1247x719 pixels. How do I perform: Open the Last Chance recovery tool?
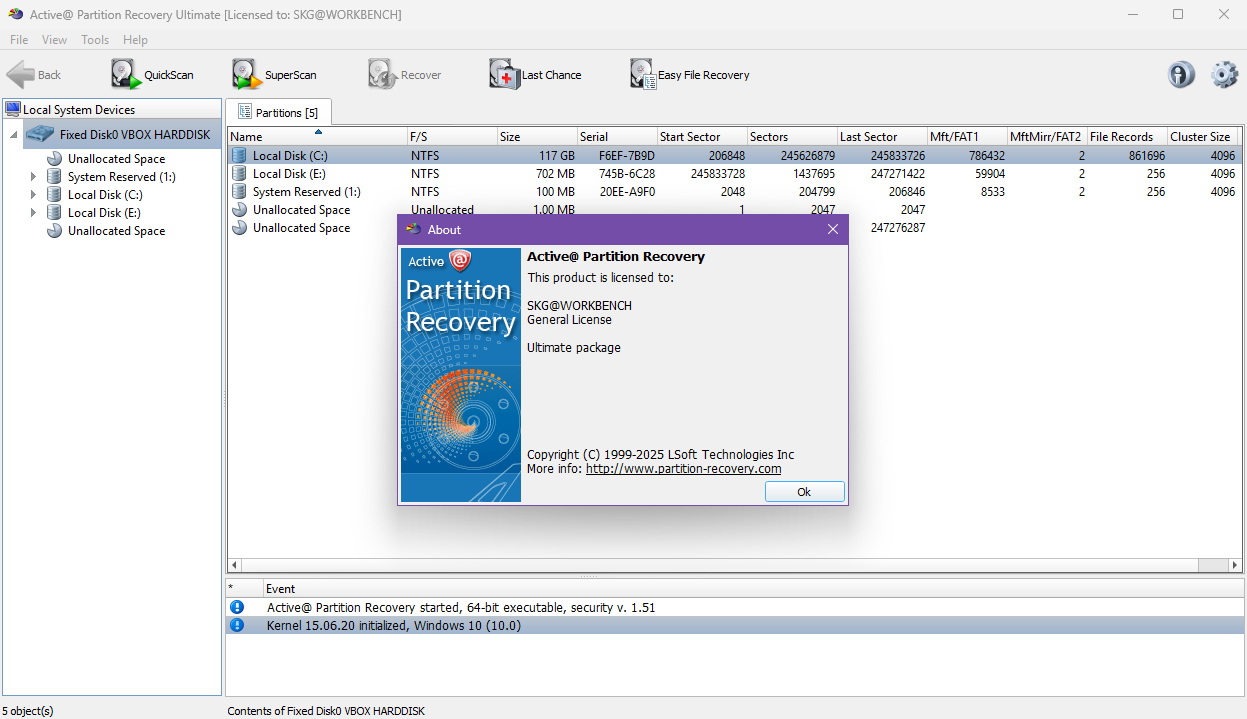coord(535,75)
